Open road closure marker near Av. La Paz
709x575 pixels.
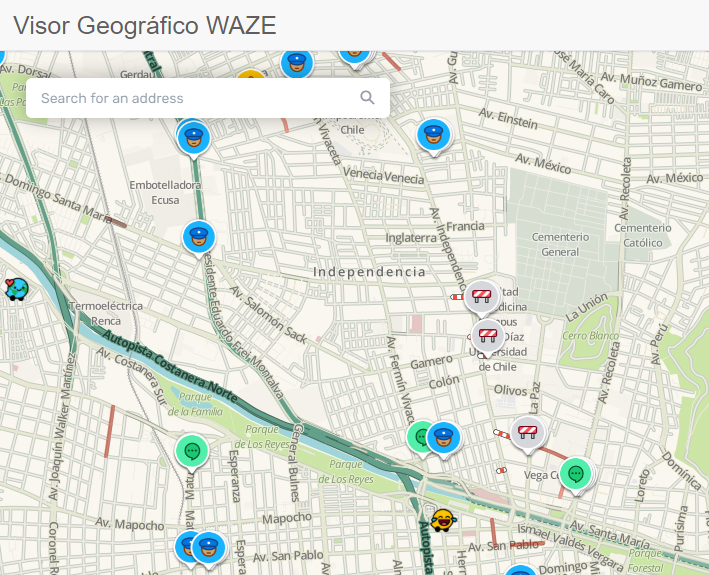527,433
